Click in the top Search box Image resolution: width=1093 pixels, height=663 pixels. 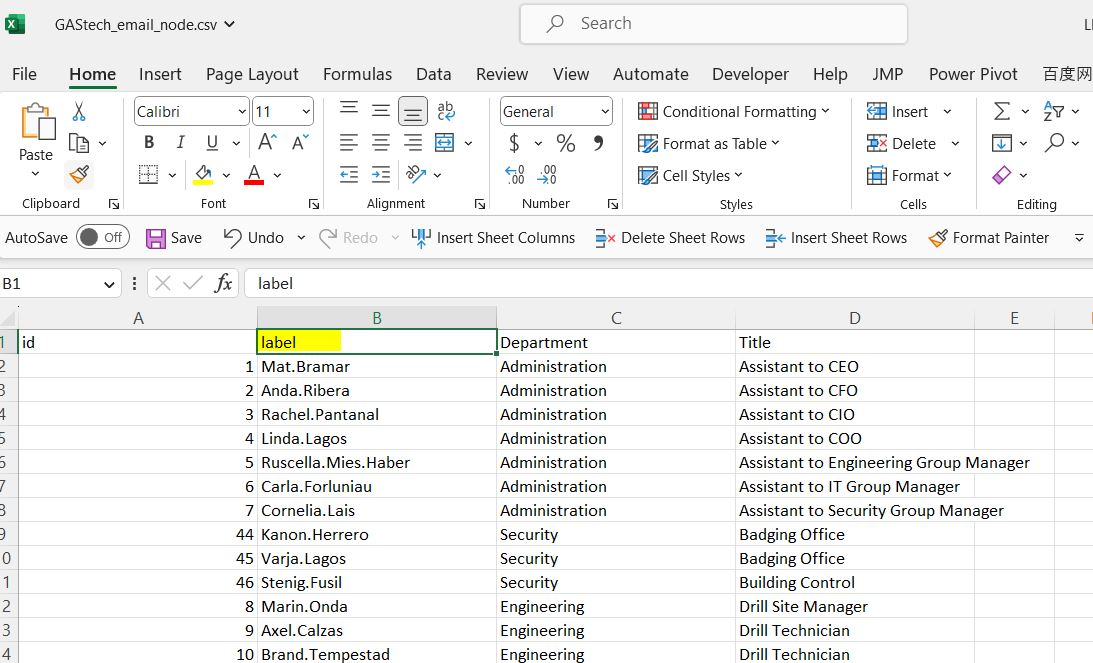713,23
